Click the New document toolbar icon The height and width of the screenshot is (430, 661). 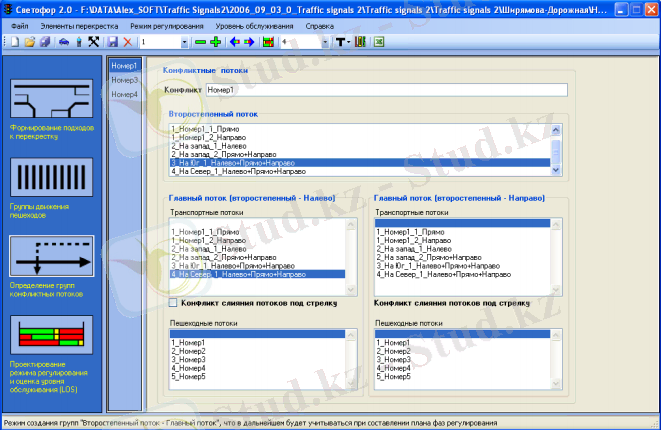click(x=16, y=43)
